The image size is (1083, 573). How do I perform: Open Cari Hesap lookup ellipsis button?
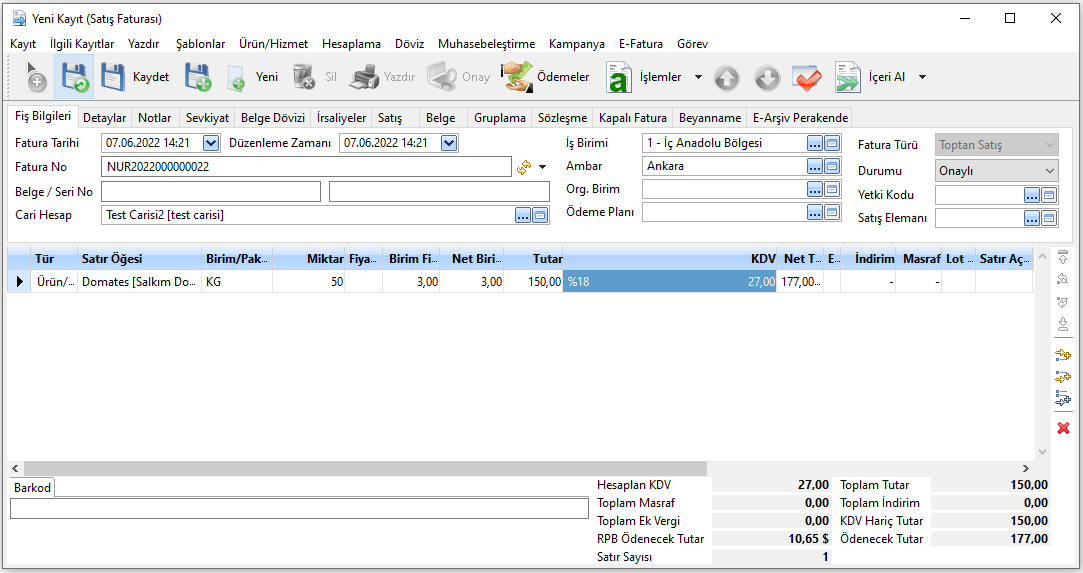pyautogui.click(x=523, y=215)
